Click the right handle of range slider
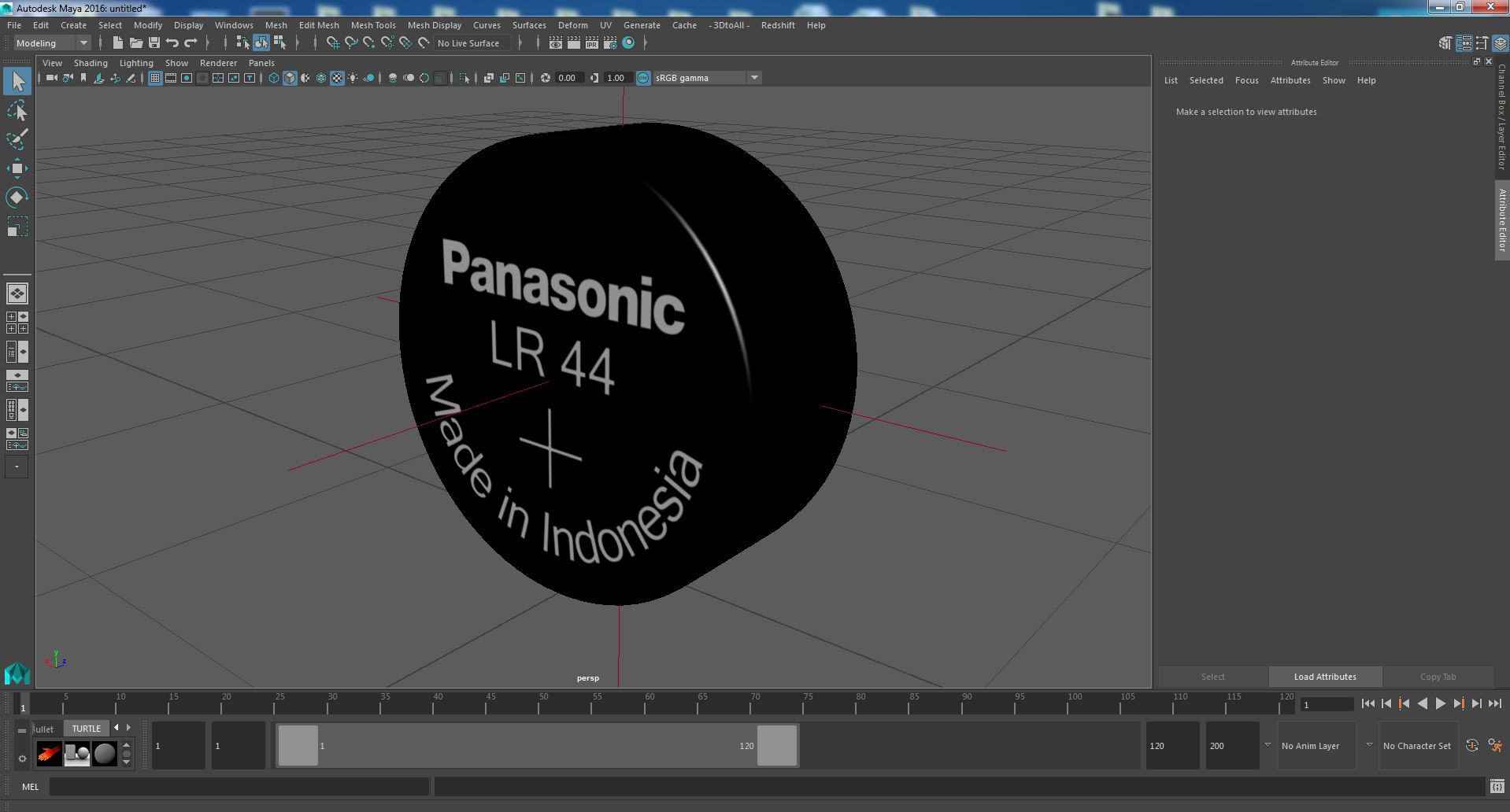 point(777,745)
